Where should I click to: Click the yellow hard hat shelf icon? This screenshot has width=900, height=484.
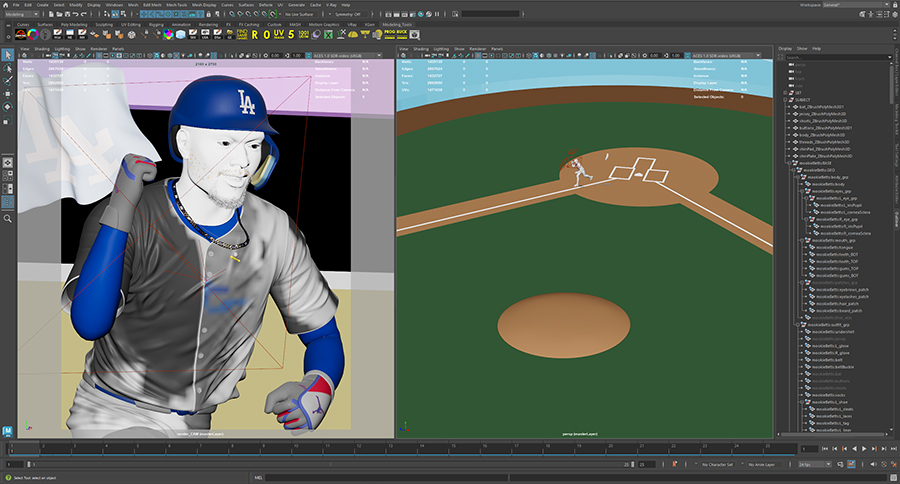[353, 34]
